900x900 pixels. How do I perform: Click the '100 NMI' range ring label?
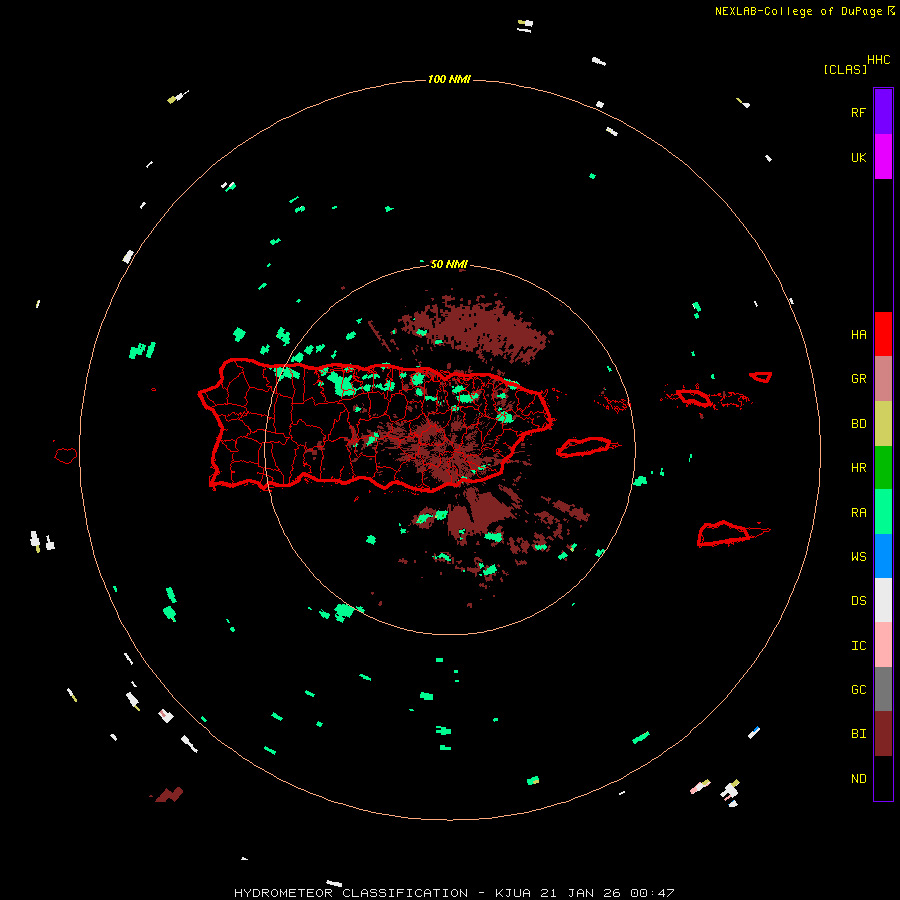pos(449,79)
